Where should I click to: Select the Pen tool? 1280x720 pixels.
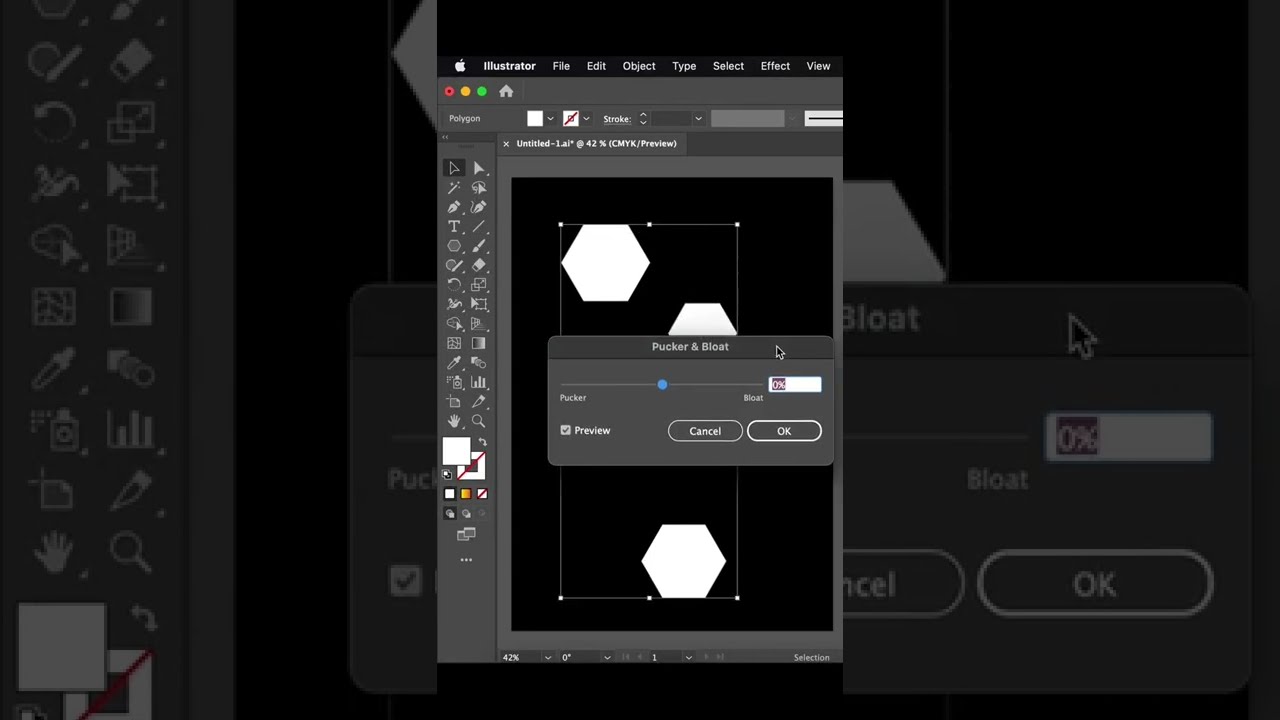(x=454, y=207)
